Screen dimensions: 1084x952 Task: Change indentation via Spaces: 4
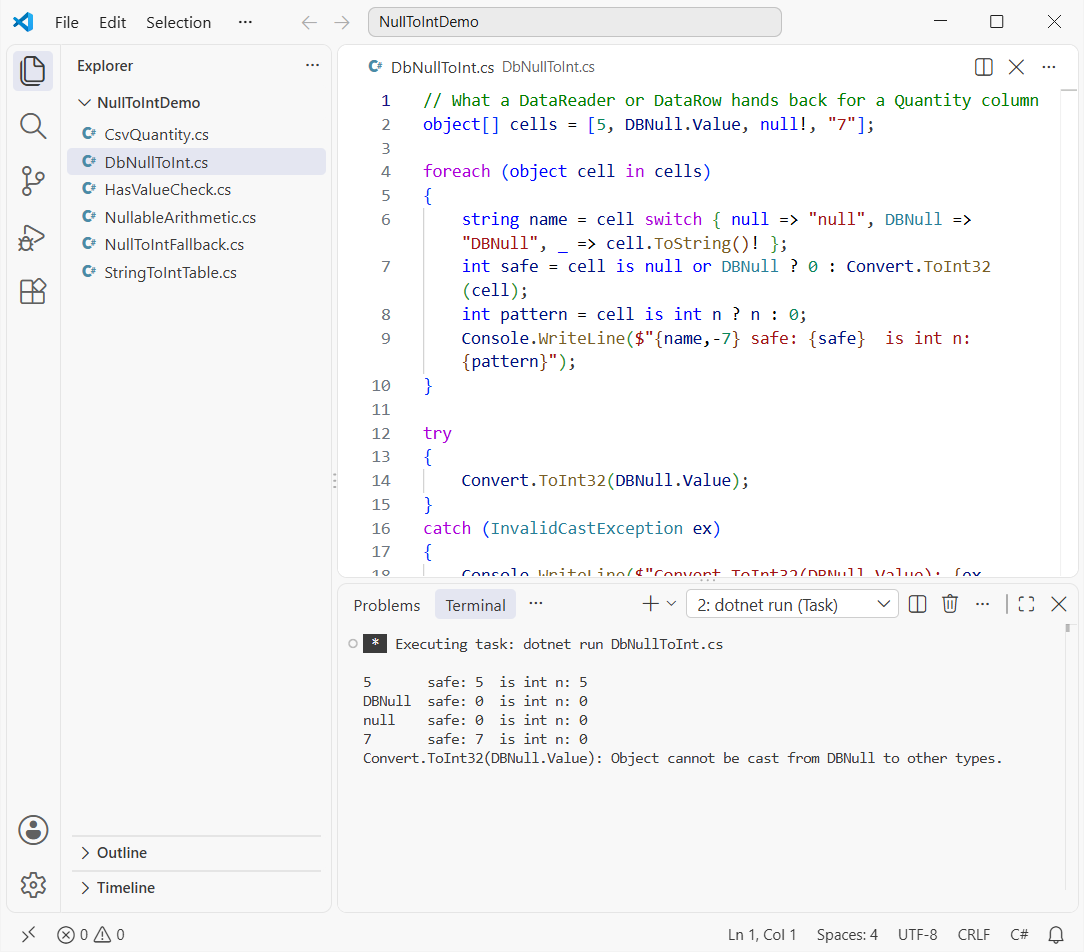coord(847,935)
